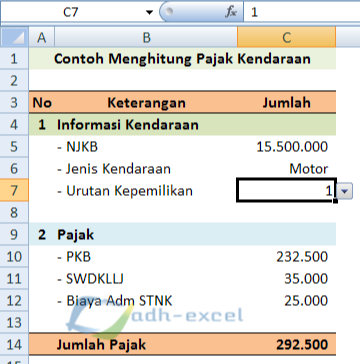
Task: Select column A header
Action: click(x=41, y=37)
